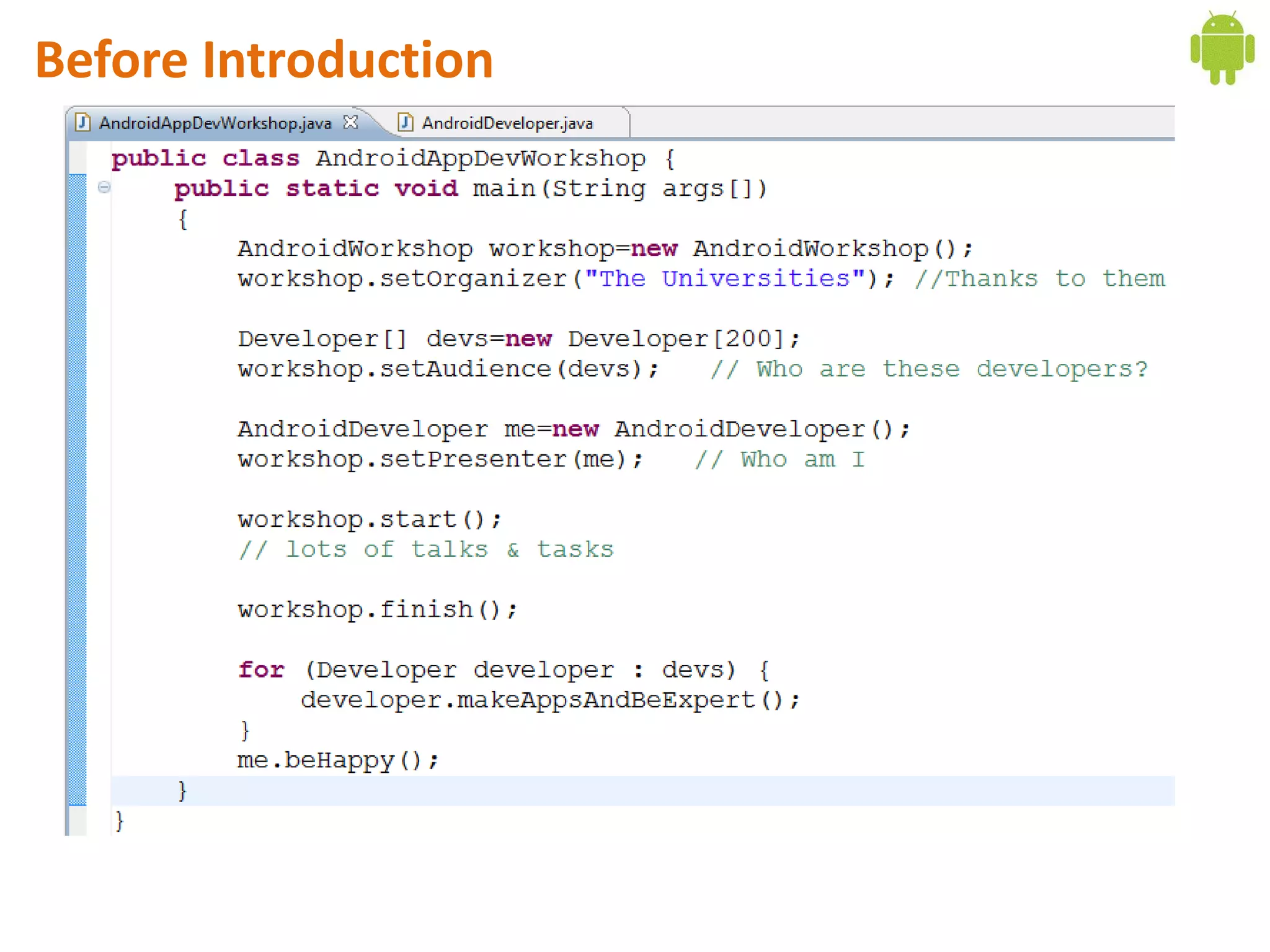
Task: Click the workshop.finish() call
Action: [377, 610]
